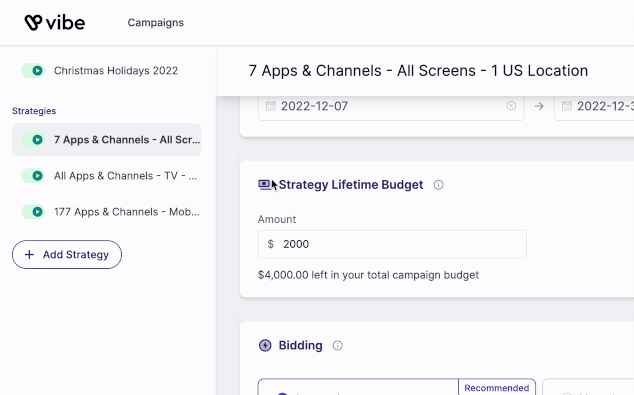Viewport: 634px width, 395px height.
Task: Click the Bidding info icon
Action: point(337,346)
